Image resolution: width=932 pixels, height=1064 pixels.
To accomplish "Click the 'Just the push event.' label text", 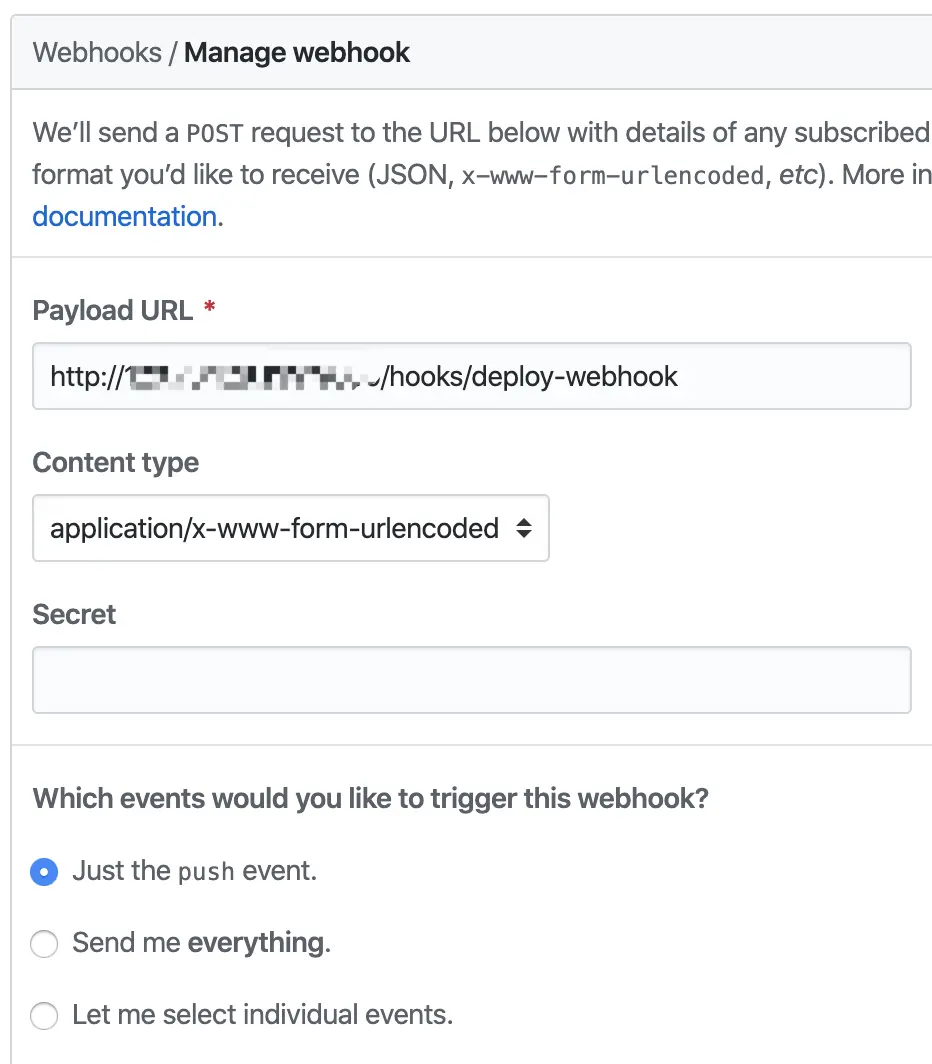I will pos(194,871).
